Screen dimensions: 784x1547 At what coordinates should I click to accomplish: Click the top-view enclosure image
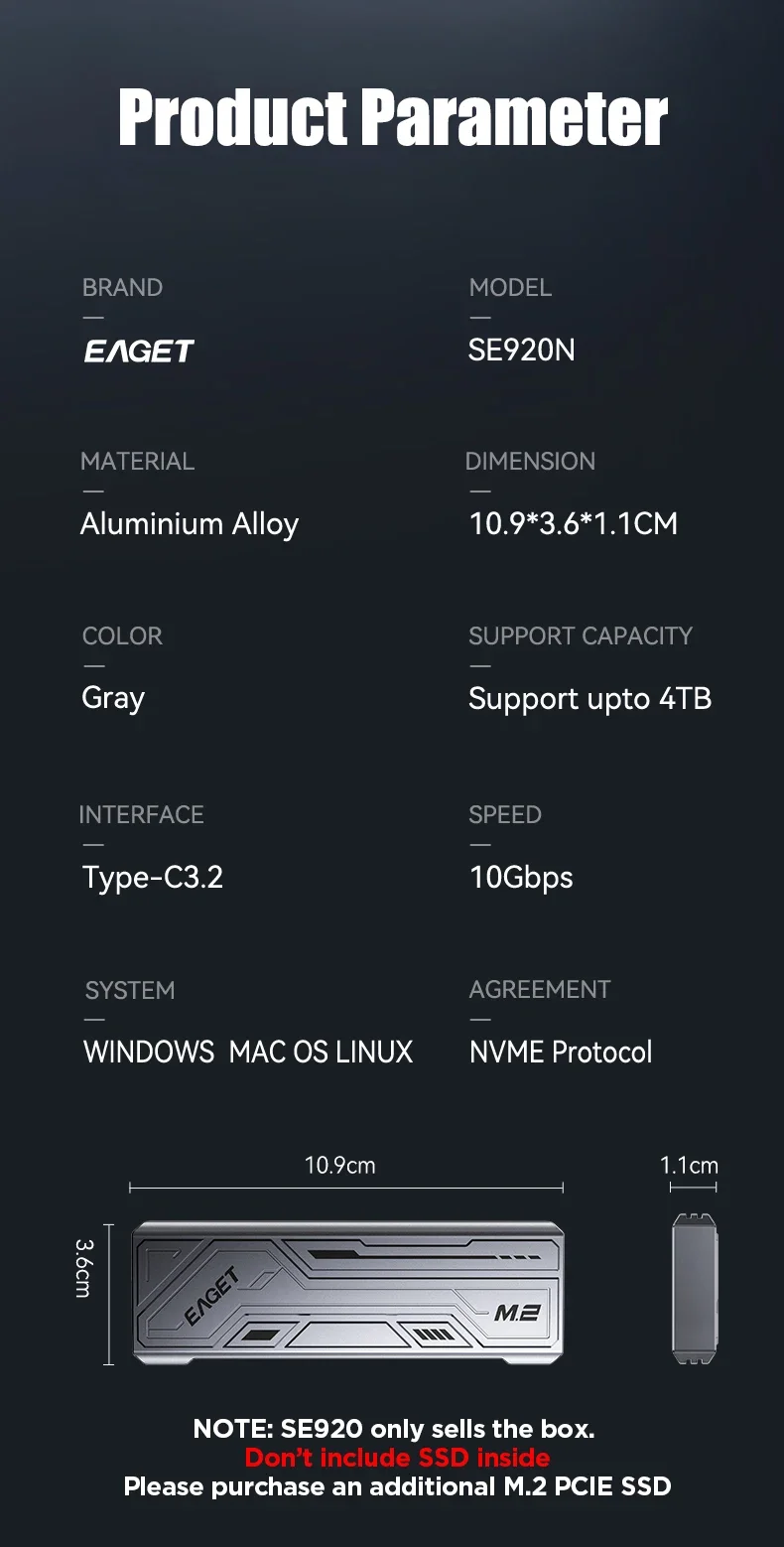[347, 1291]
